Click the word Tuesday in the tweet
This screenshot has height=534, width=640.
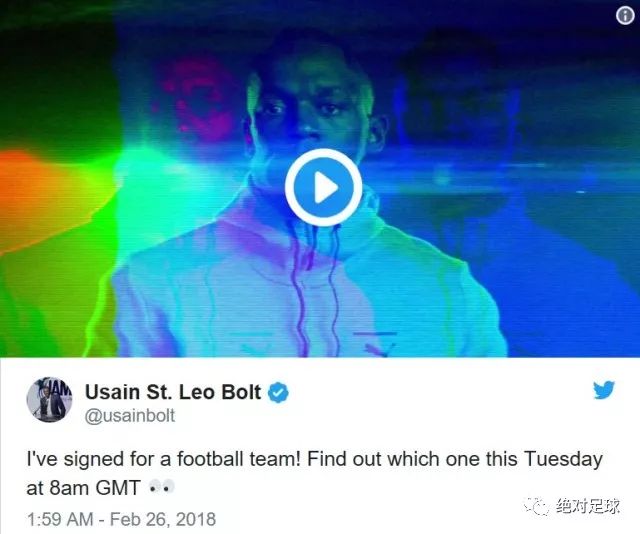(x=563, y=459)
